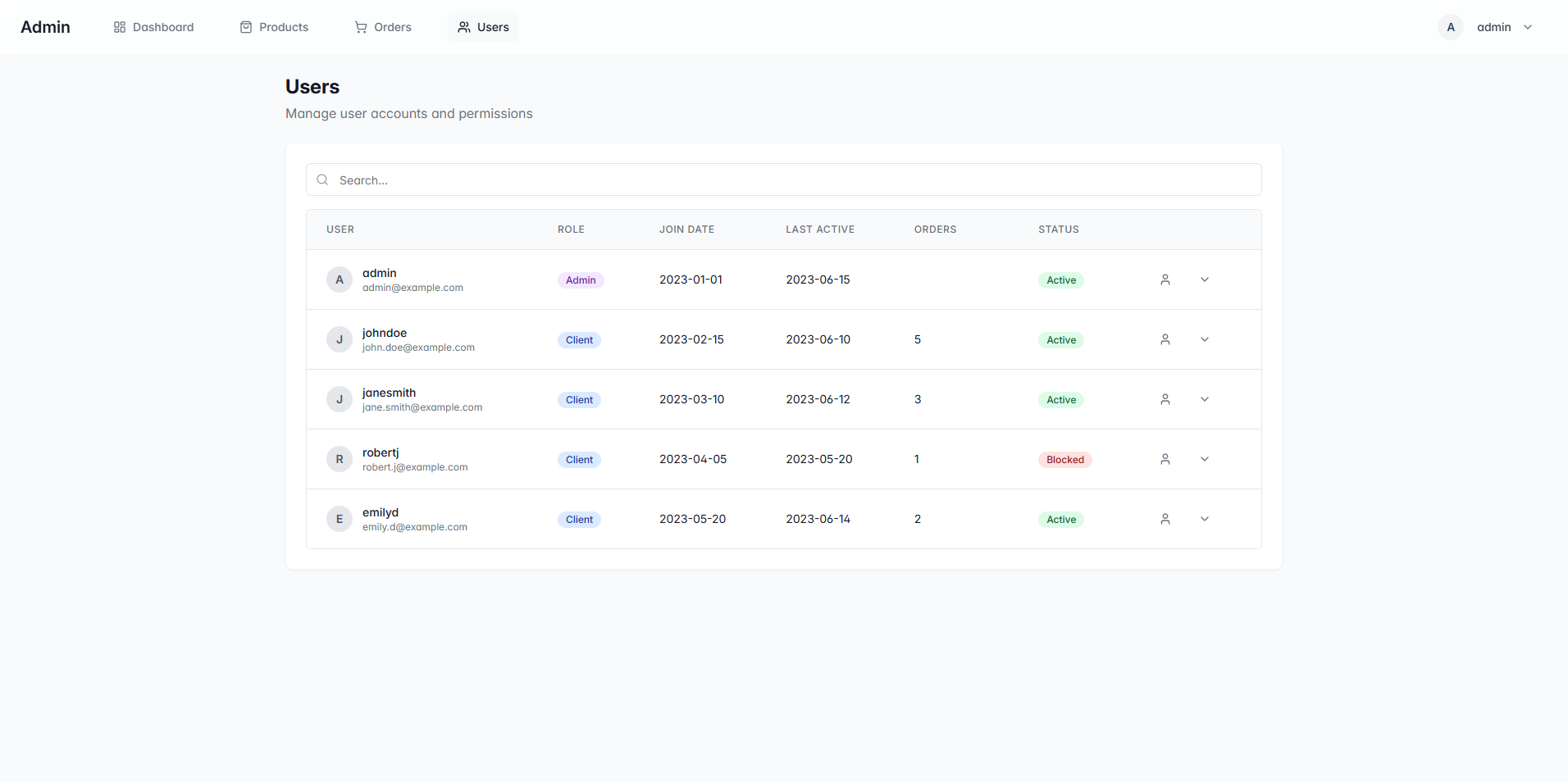Viewport: 1568px width, 782px height.
Task: Click the ORDERS column header
Action: (x=935, y=230)
